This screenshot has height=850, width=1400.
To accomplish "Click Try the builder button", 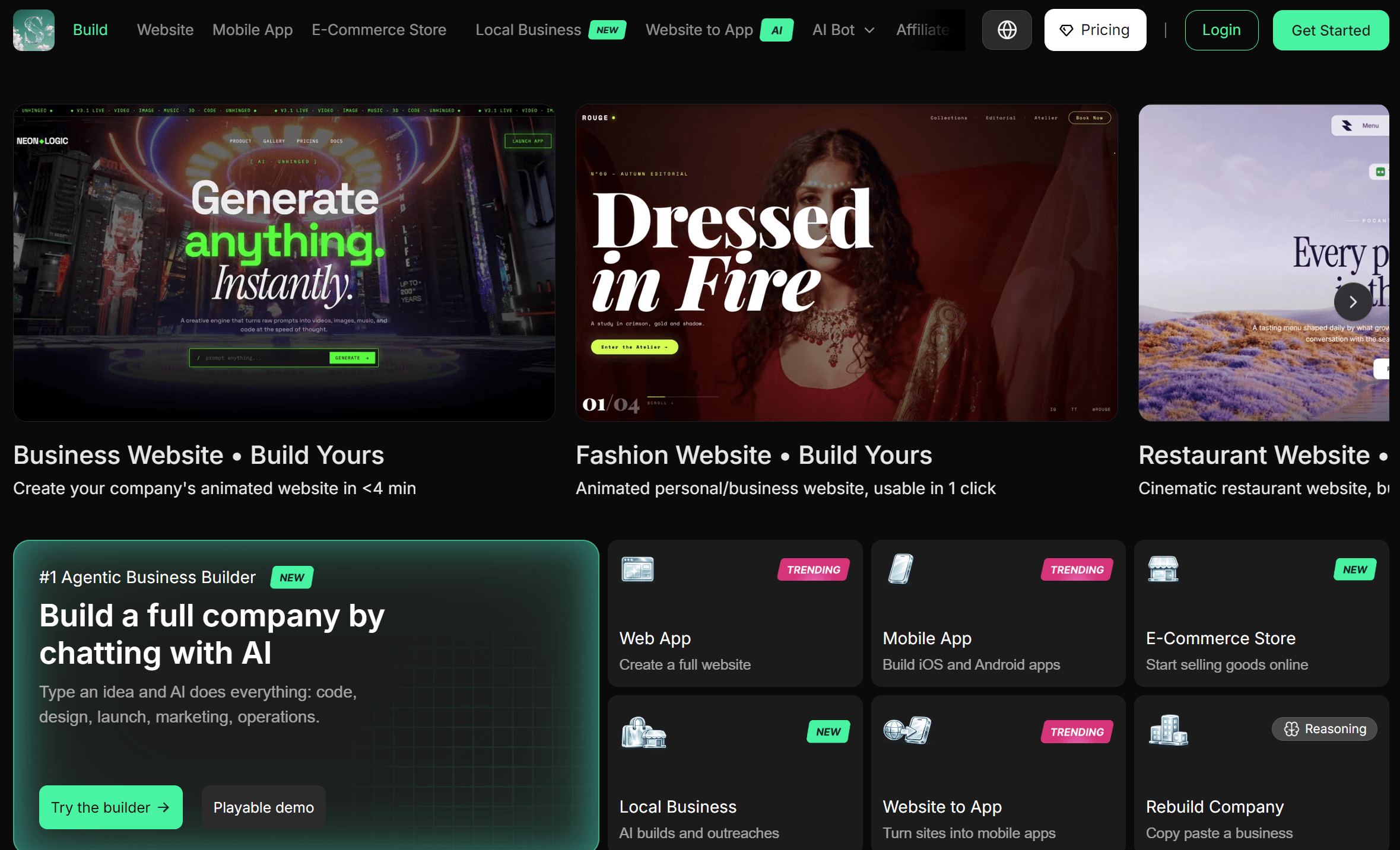I will 111,807.
